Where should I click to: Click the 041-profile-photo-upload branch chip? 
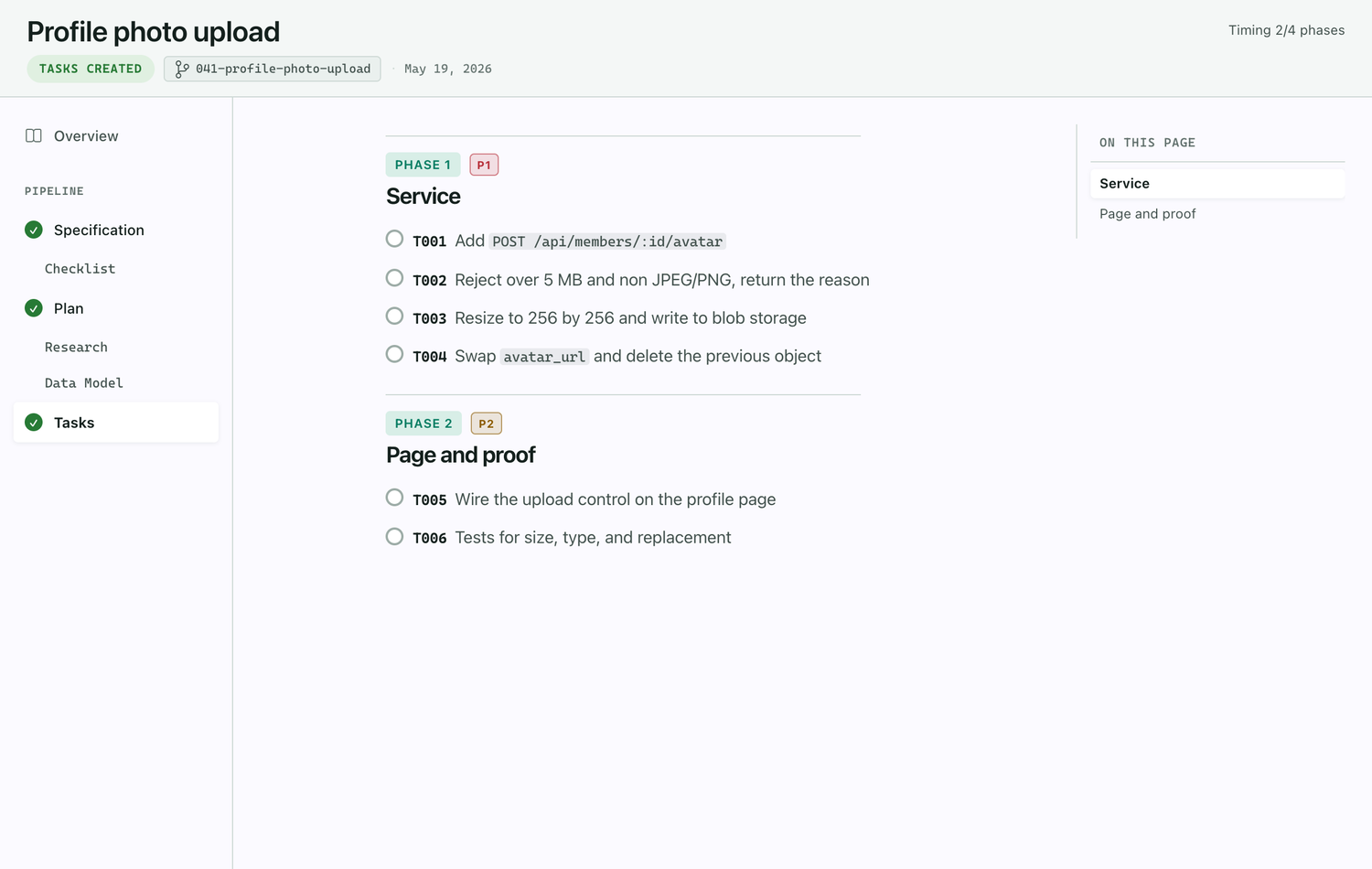[x=273, y=69]
